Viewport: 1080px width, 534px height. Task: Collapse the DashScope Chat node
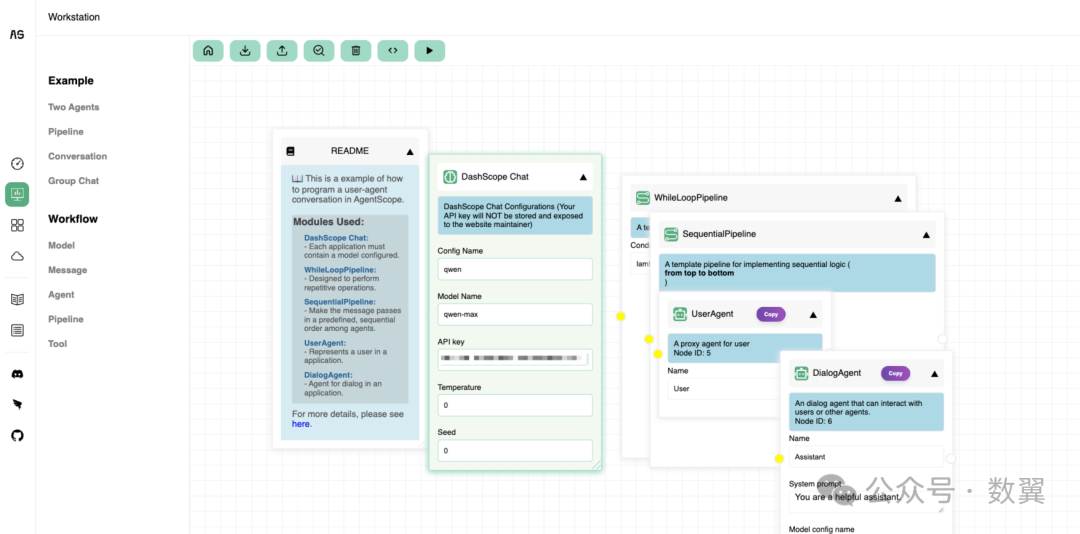tap(583, 177)
